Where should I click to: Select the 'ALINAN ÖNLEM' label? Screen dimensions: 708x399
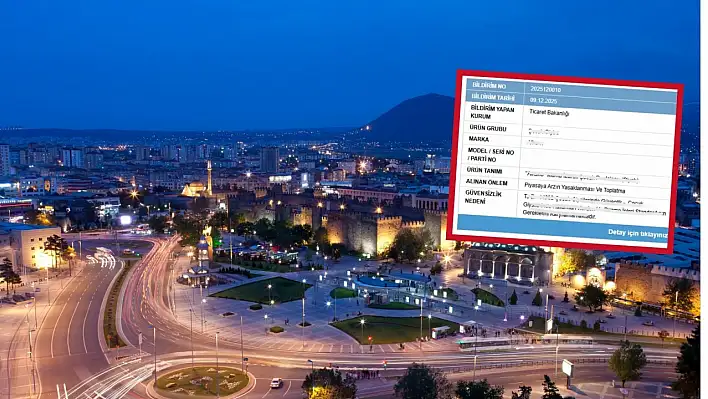[486, 182]
